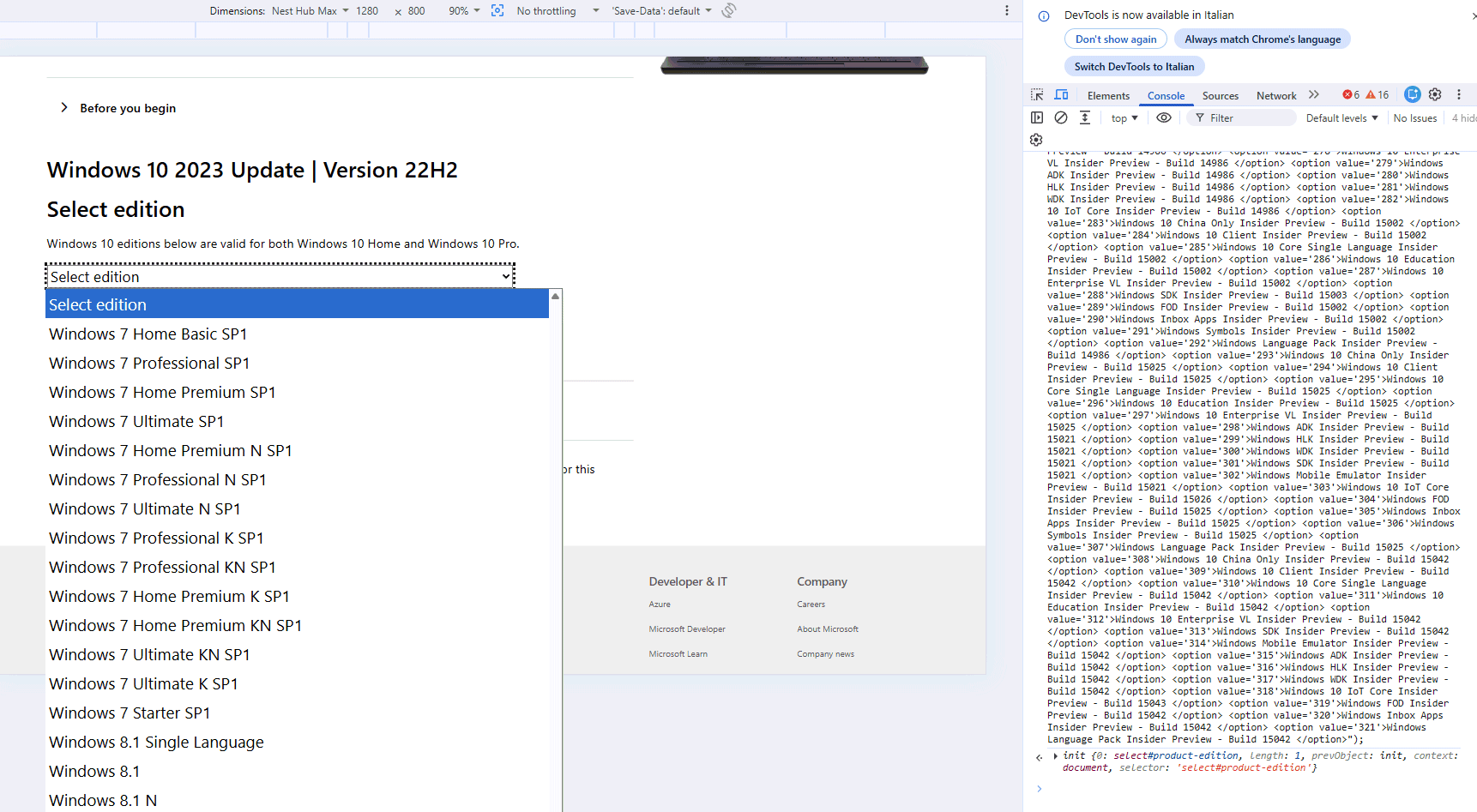Open the Careers footer link
This screenshot has width=1477, height=812.
click(x=811, y=604)
